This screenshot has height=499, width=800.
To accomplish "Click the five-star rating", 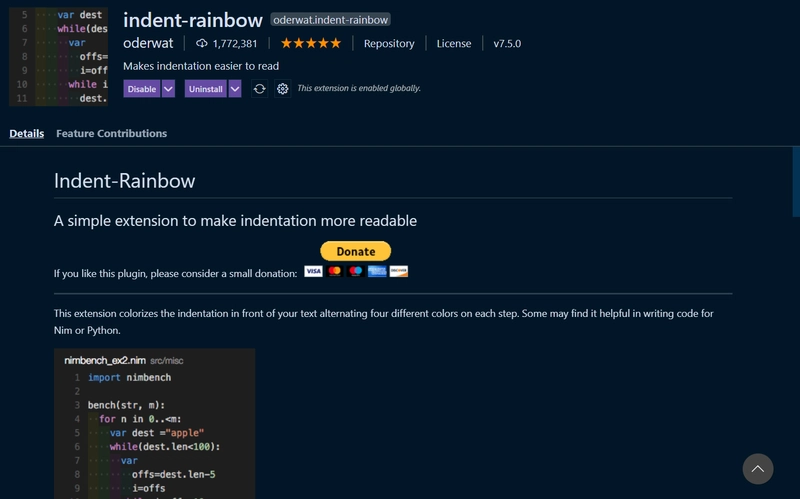I will [x=311, y=43].
